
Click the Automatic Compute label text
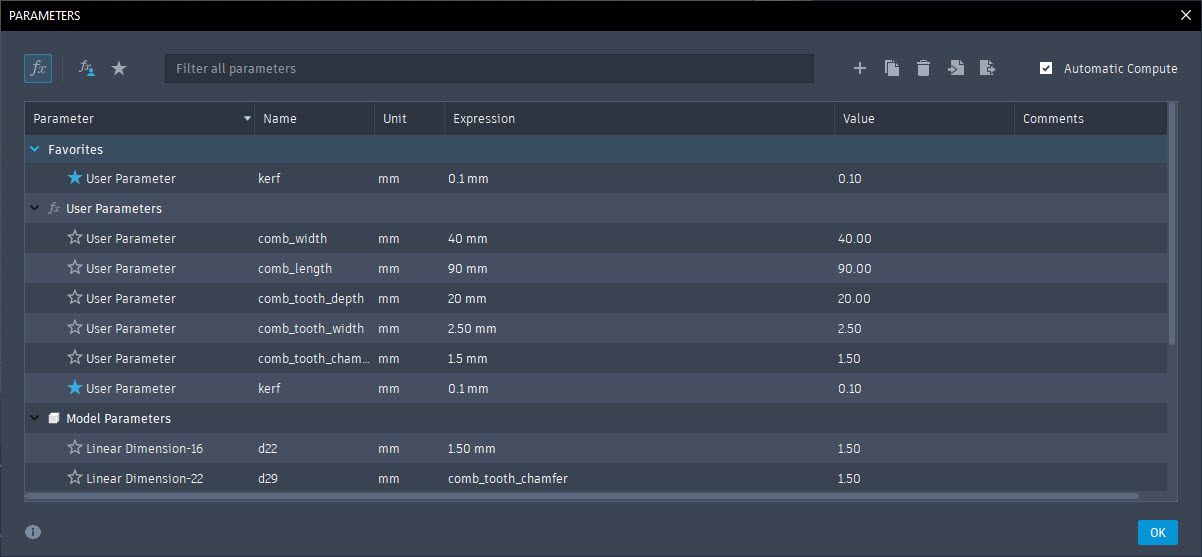[1120, 68]
